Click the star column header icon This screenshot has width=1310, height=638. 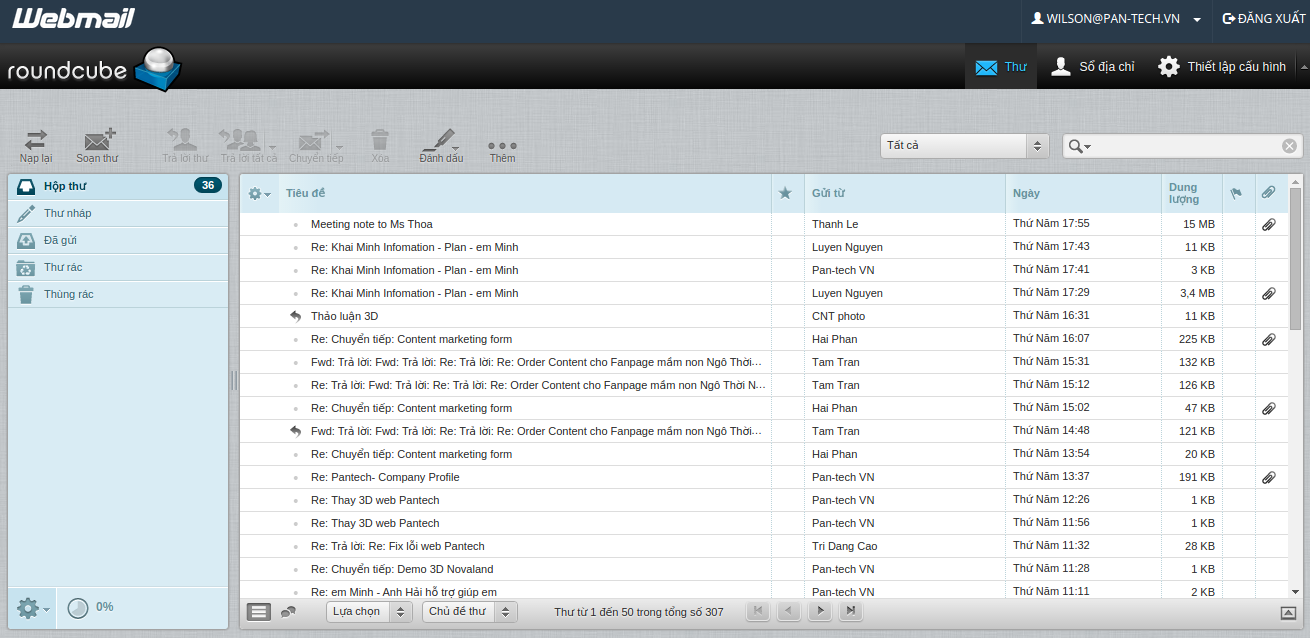click(785, 193)
